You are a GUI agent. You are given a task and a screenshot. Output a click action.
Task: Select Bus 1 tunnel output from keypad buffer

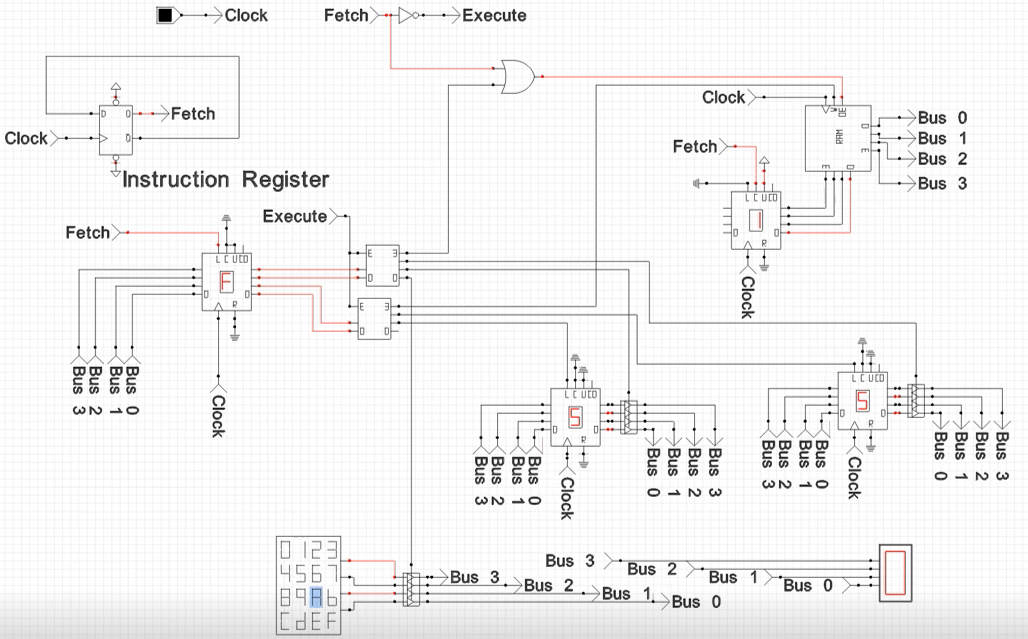[x=623, y=593]
